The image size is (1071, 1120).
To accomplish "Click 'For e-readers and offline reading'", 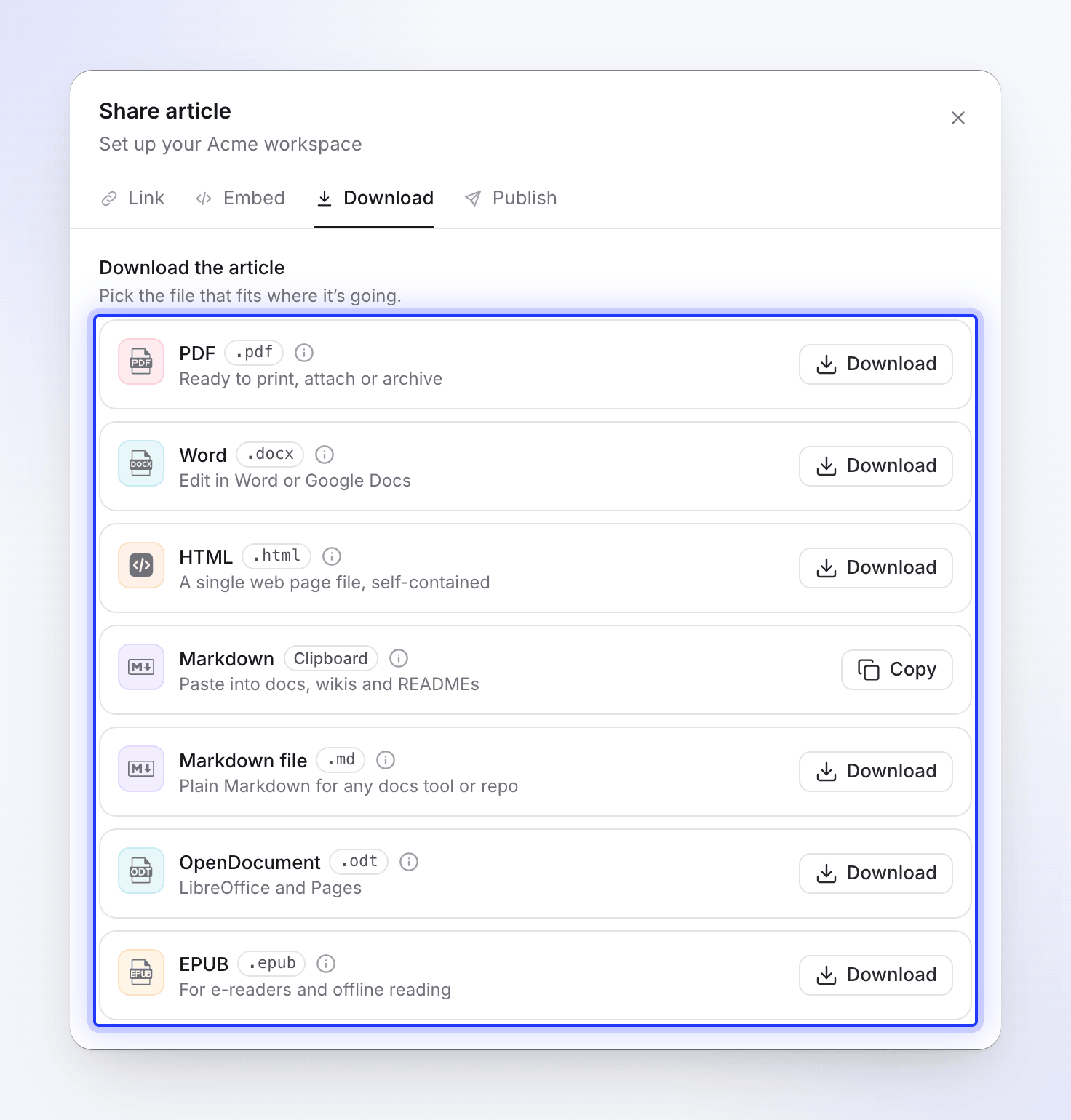I will coord(315,990).
